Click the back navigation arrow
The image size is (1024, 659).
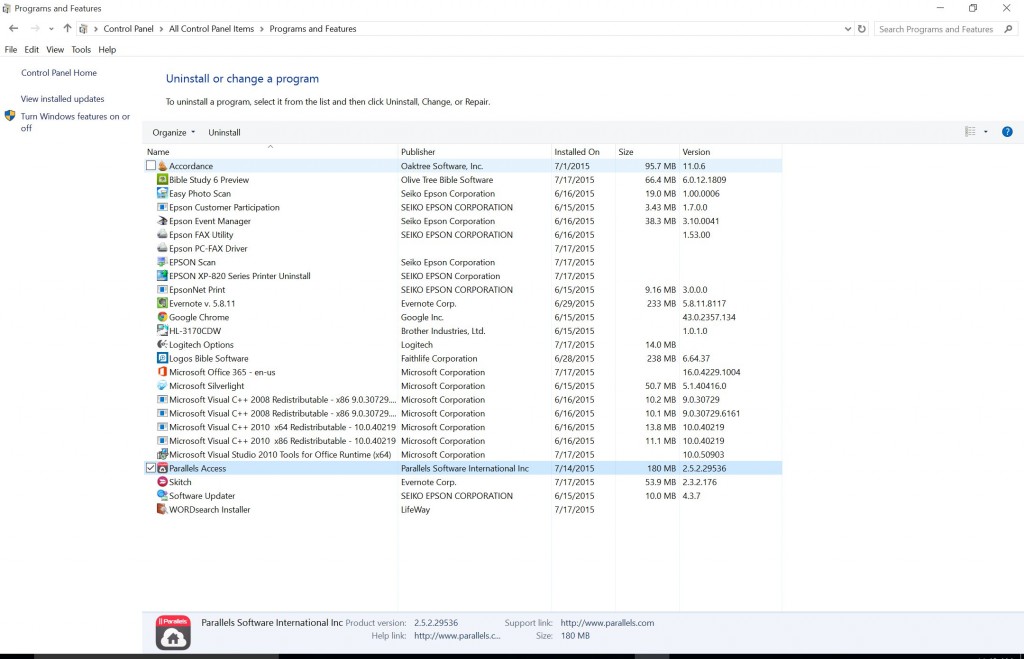12,29
